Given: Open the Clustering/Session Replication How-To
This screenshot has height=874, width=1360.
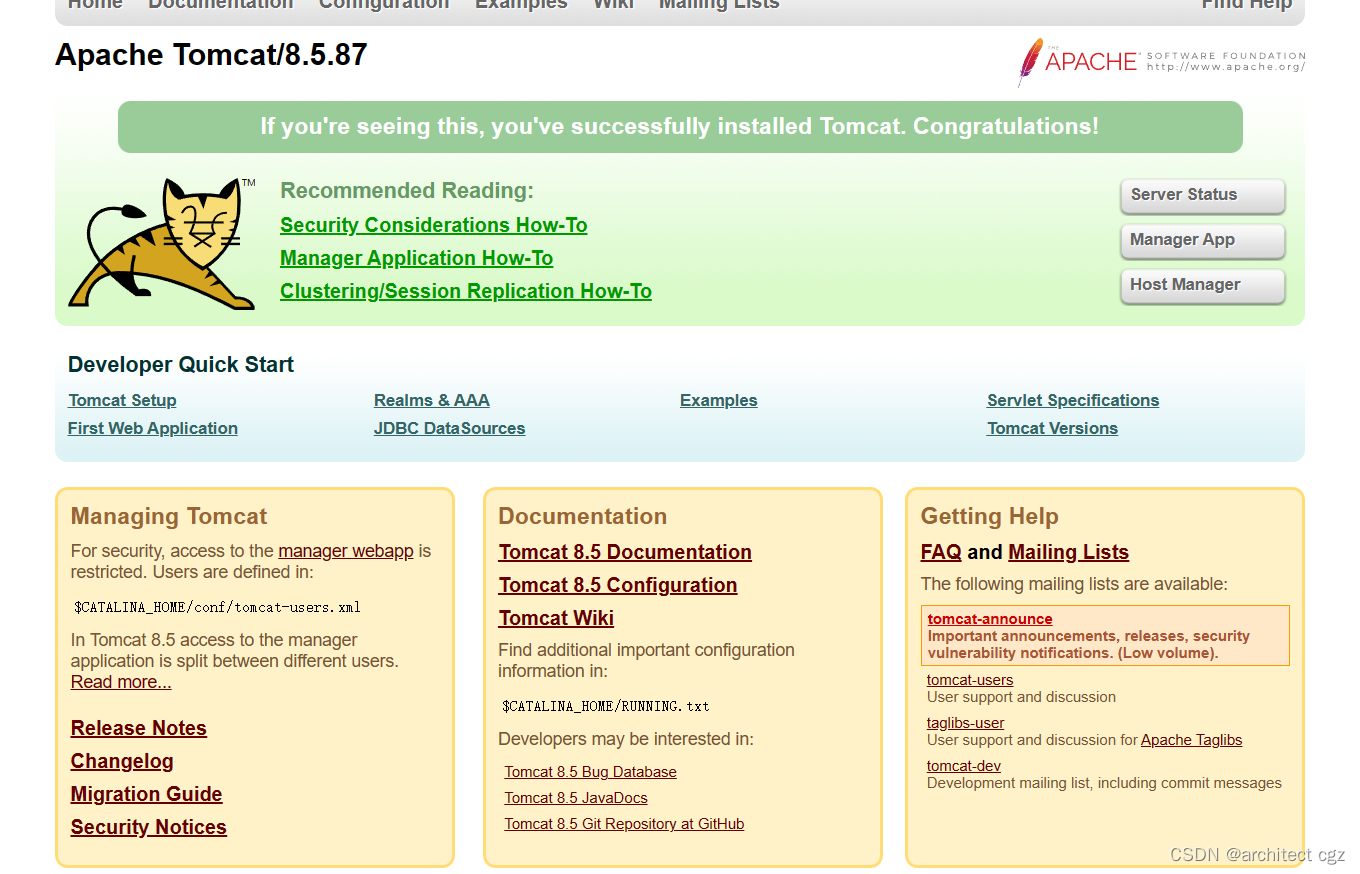Looking at the screenshot, I should click(x=465, y=291).
